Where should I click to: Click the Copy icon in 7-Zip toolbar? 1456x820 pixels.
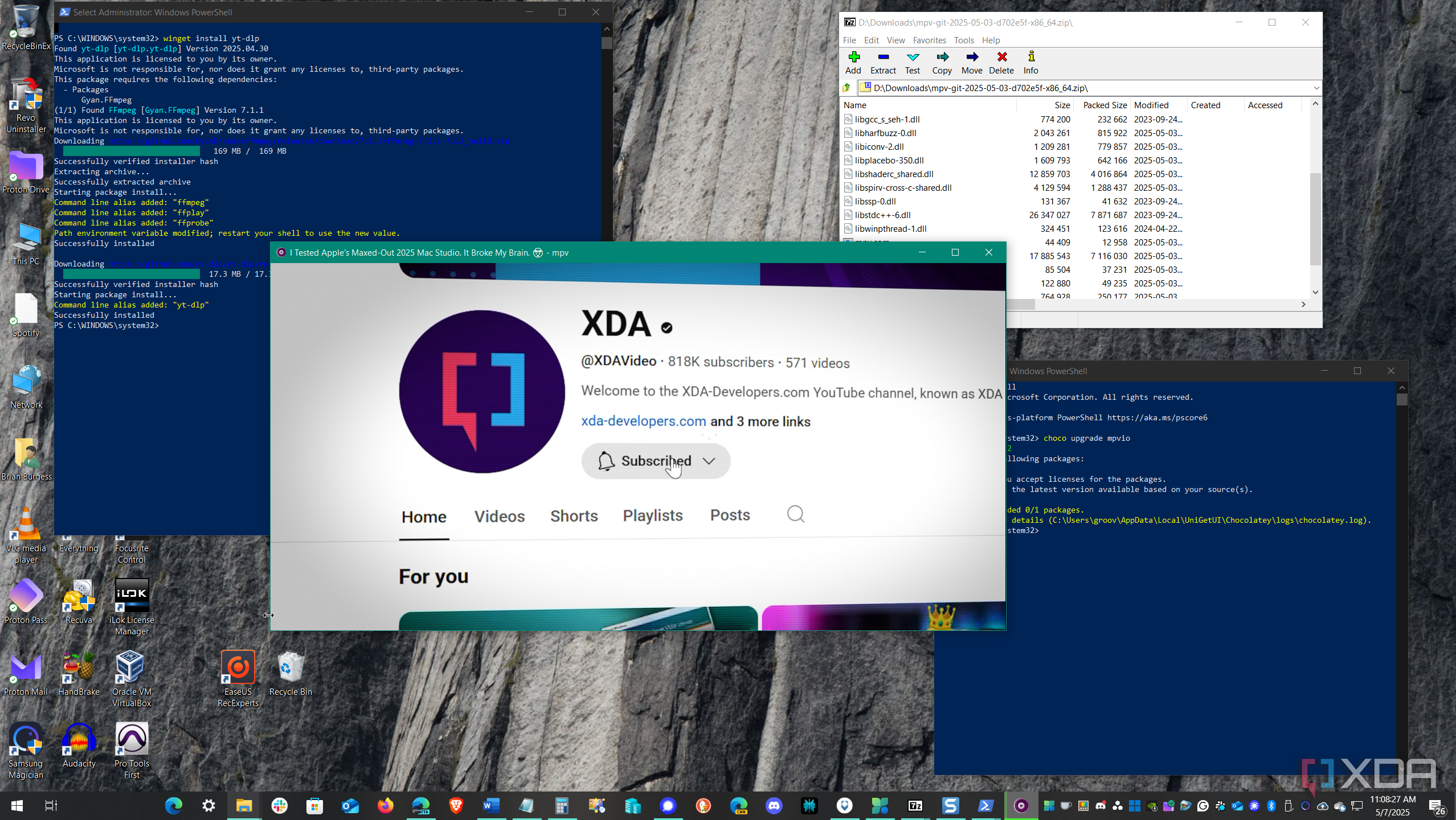[x=942, y=63]
